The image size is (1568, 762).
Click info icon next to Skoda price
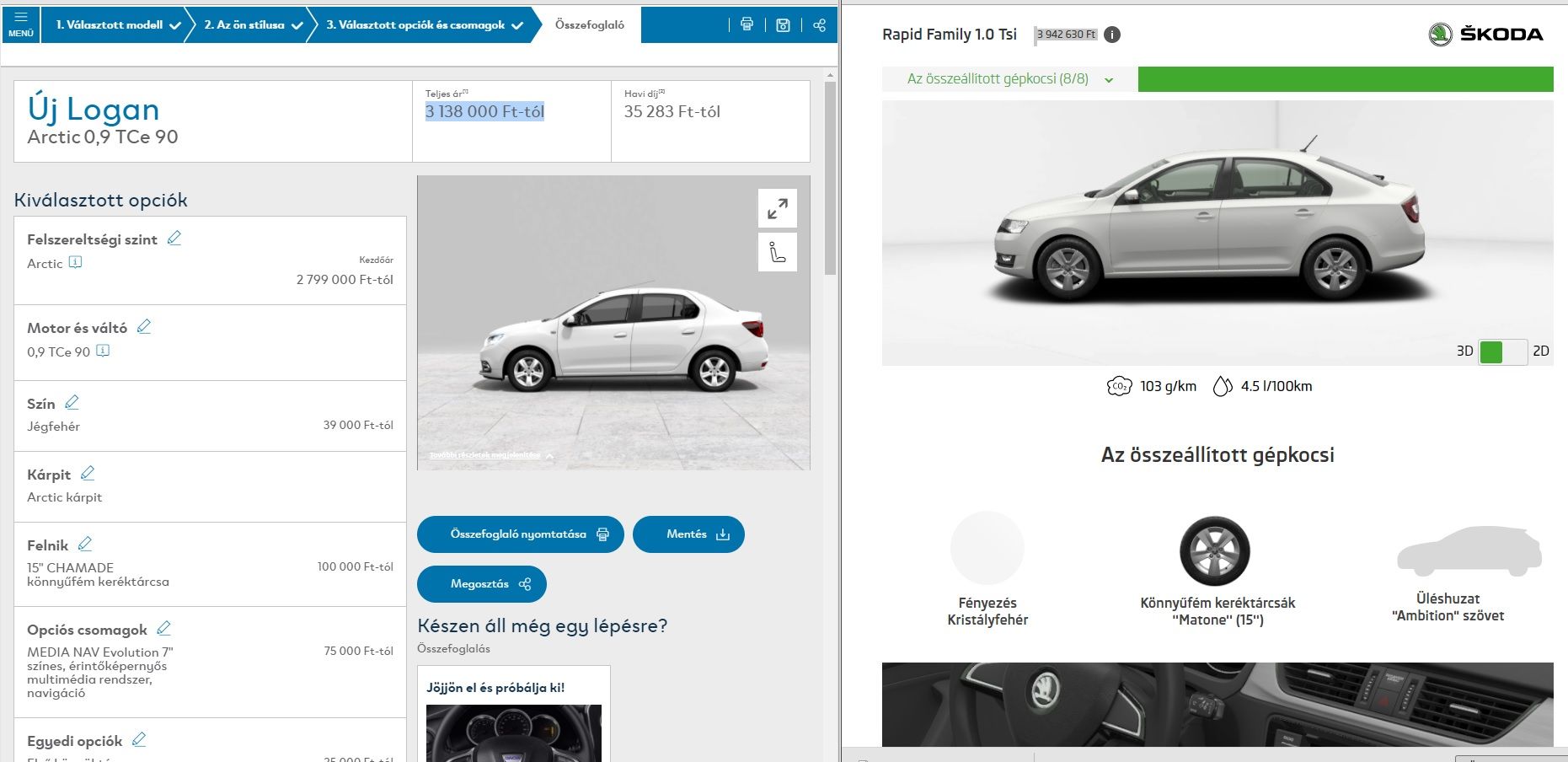[x=1112, y=35]
